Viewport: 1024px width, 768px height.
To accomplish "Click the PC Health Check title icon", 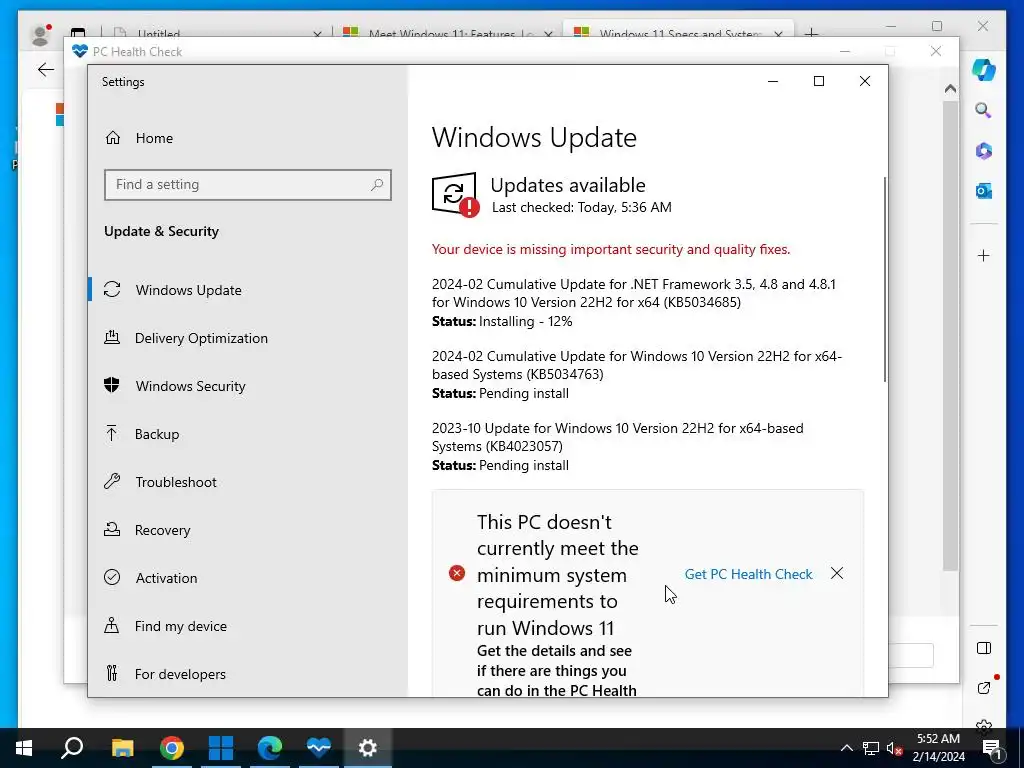I will [x=80, y=51].
